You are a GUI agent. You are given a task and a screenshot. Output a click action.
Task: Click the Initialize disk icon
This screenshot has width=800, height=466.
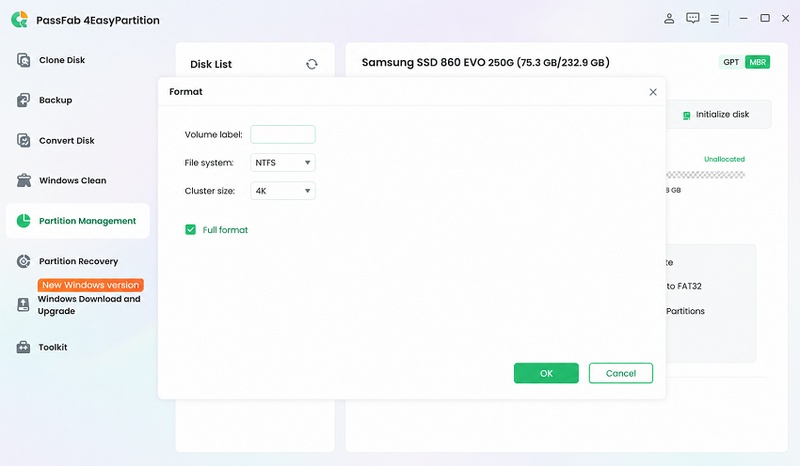[687, 115]
